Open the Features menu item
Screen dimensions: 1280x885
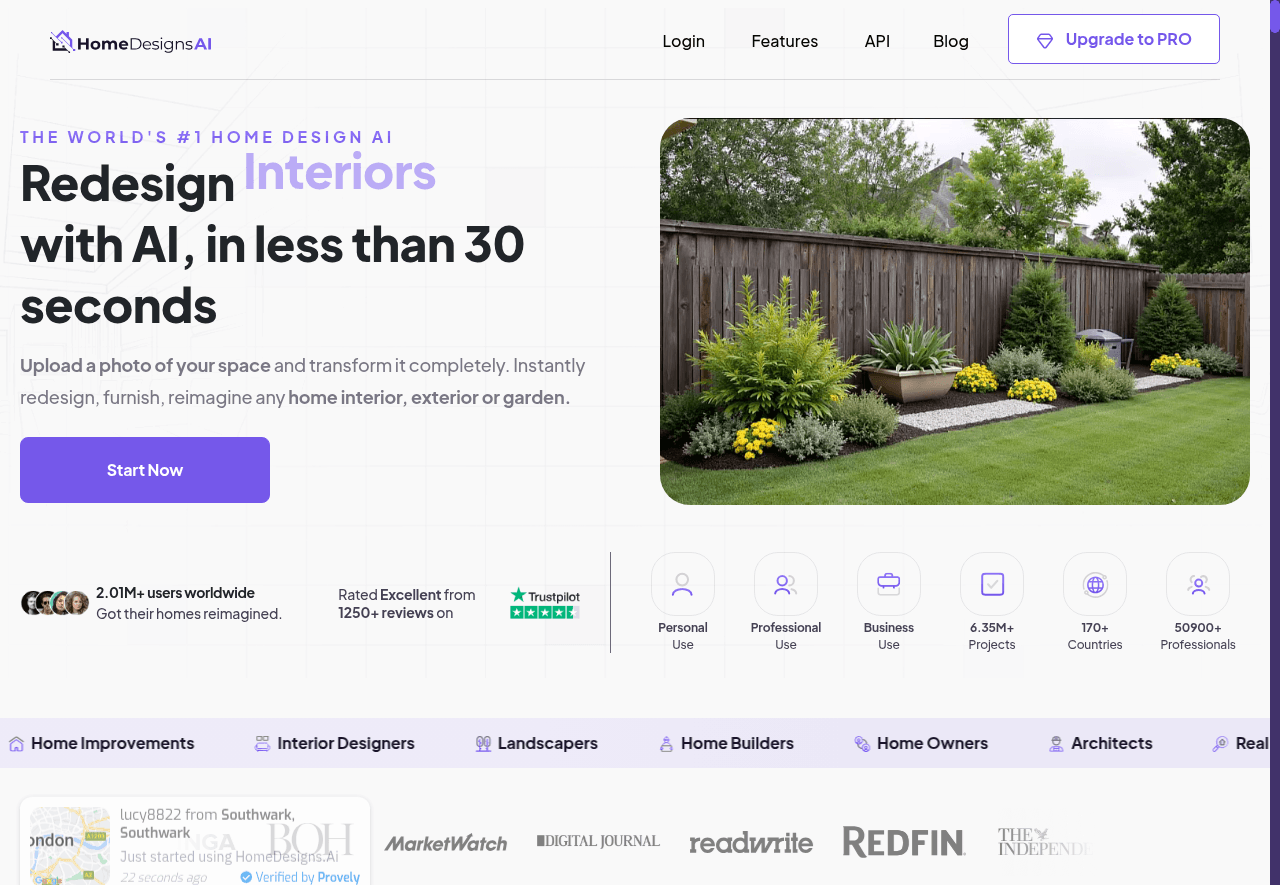tap(784, 41)
